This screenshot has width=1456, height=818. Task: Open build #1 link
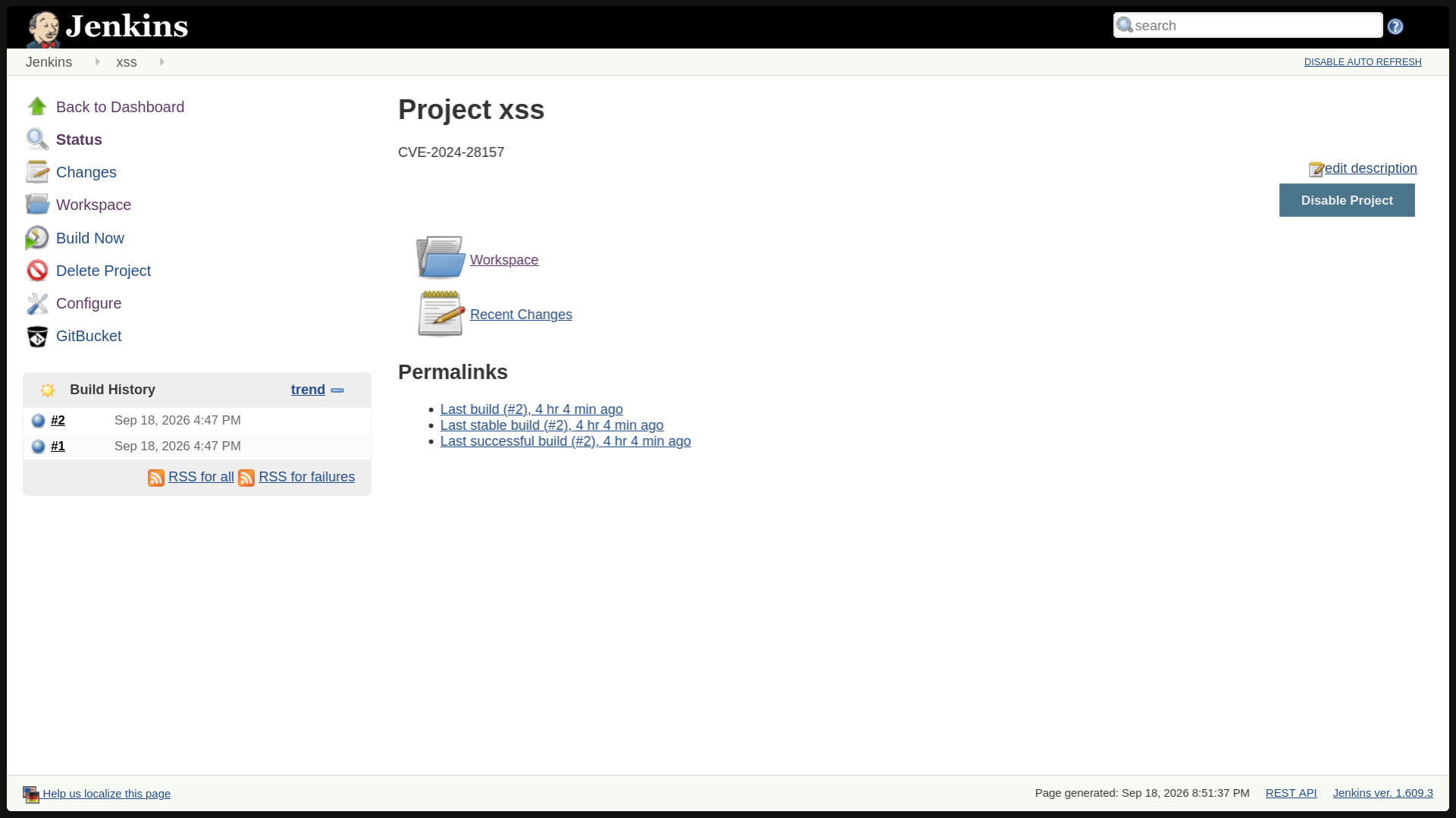pos(58,446)
